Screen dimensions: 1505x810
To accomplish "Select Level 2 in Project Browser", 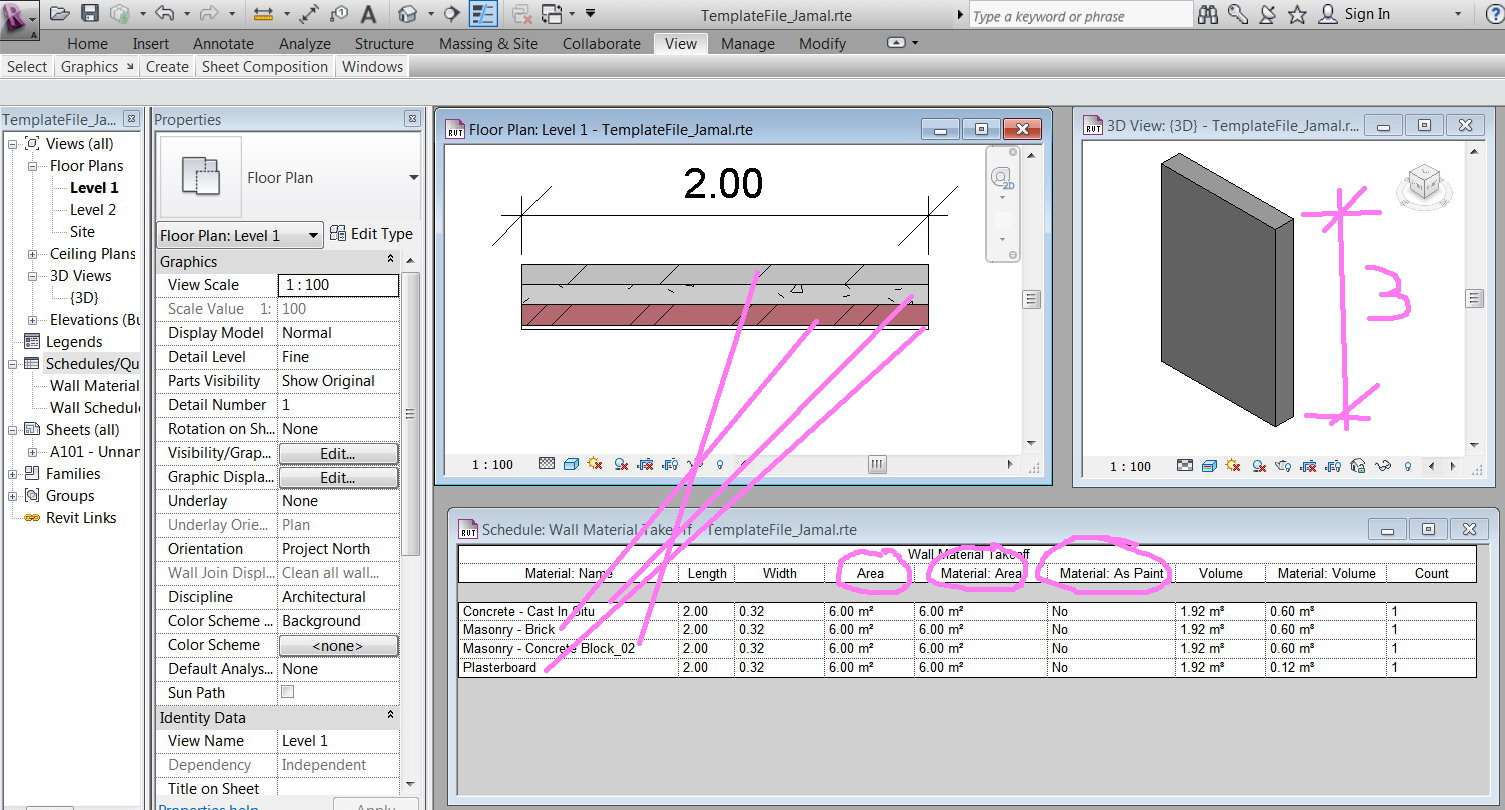I will pyautogui.click(x=92, y=210).
